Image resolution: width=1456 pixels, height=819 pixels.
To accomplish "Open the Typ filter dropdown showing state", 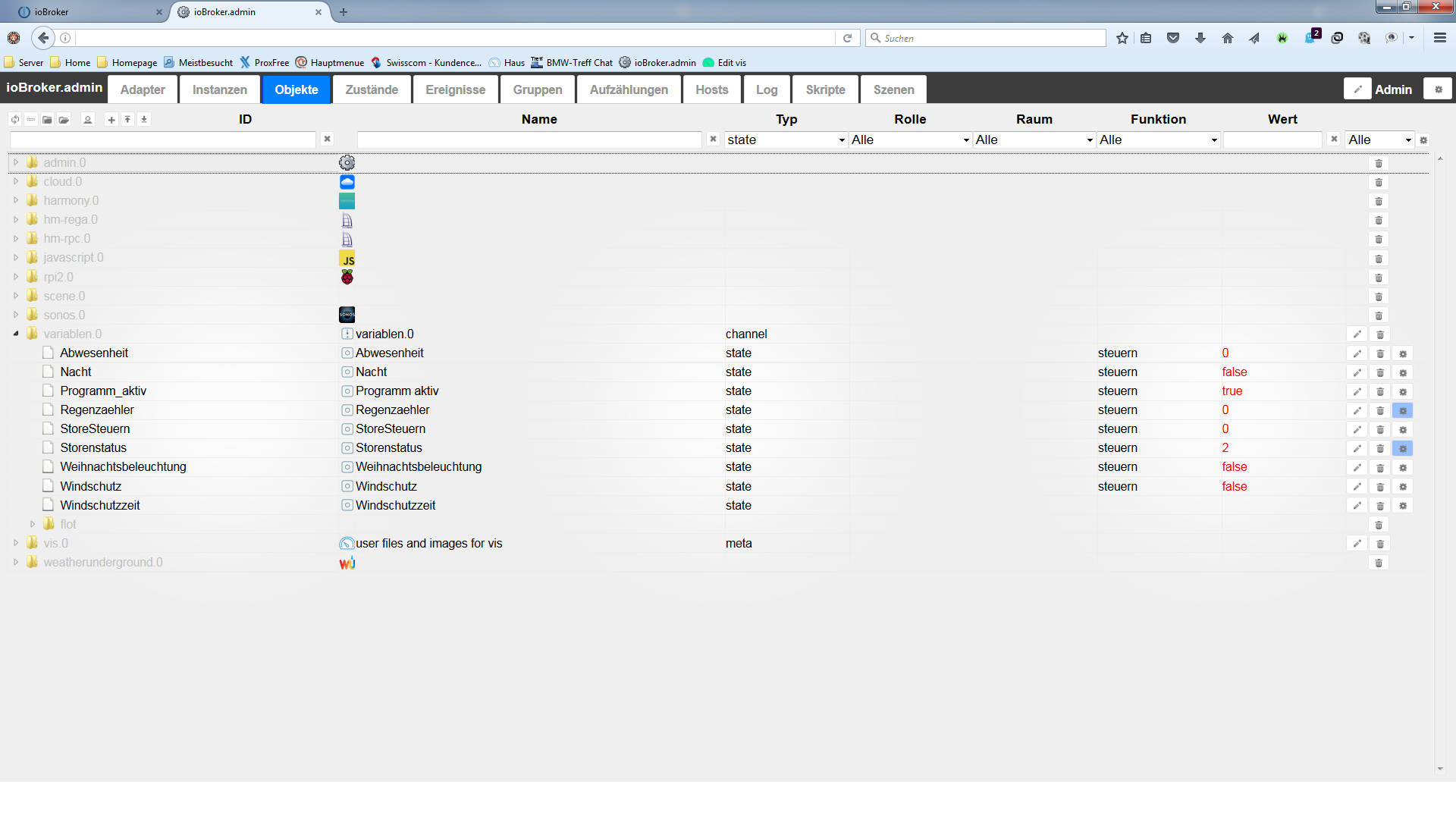I will (786, 140).
